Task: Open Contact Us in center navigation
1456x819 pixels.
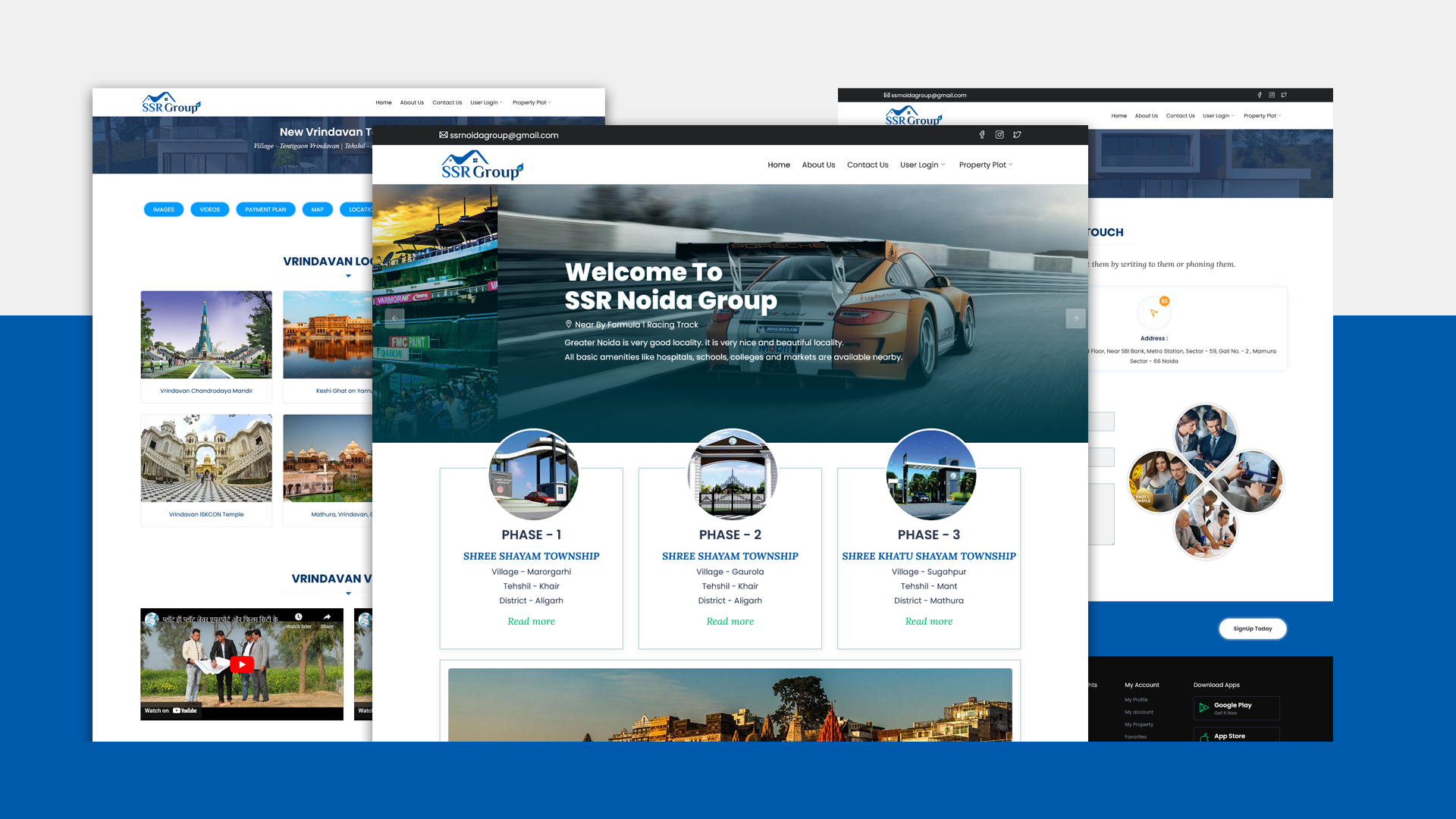Action: click(x=868, y=165)
